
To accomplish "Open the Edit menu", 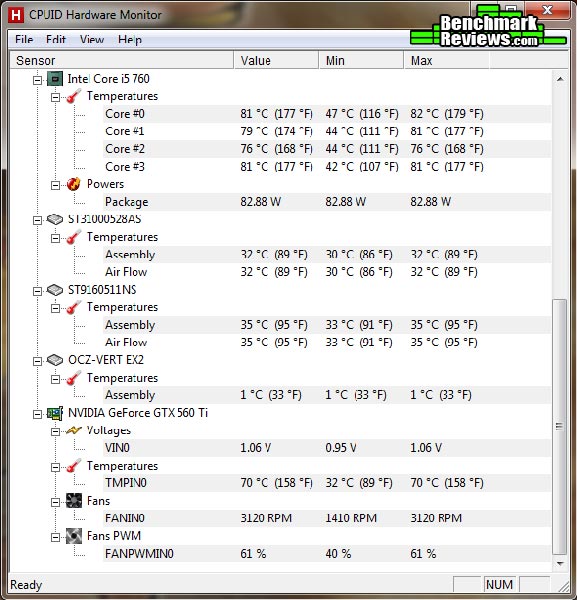I will (56, 39).
